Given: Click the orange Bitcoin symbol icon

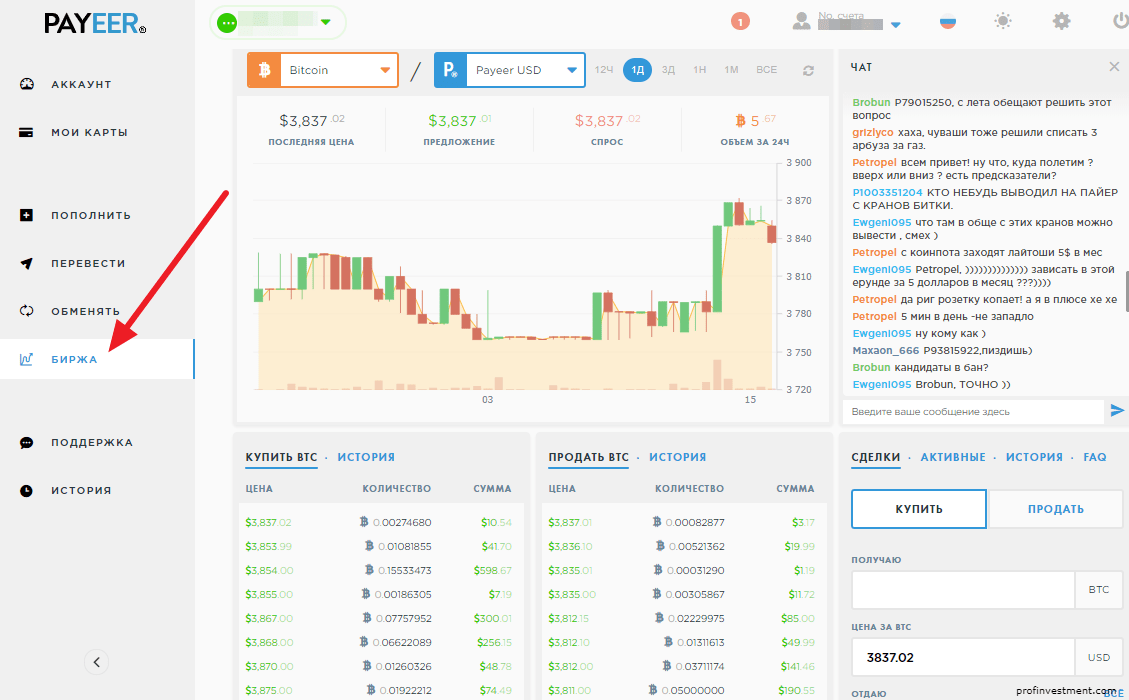Looking at the screenshot, I should [264, 70].
